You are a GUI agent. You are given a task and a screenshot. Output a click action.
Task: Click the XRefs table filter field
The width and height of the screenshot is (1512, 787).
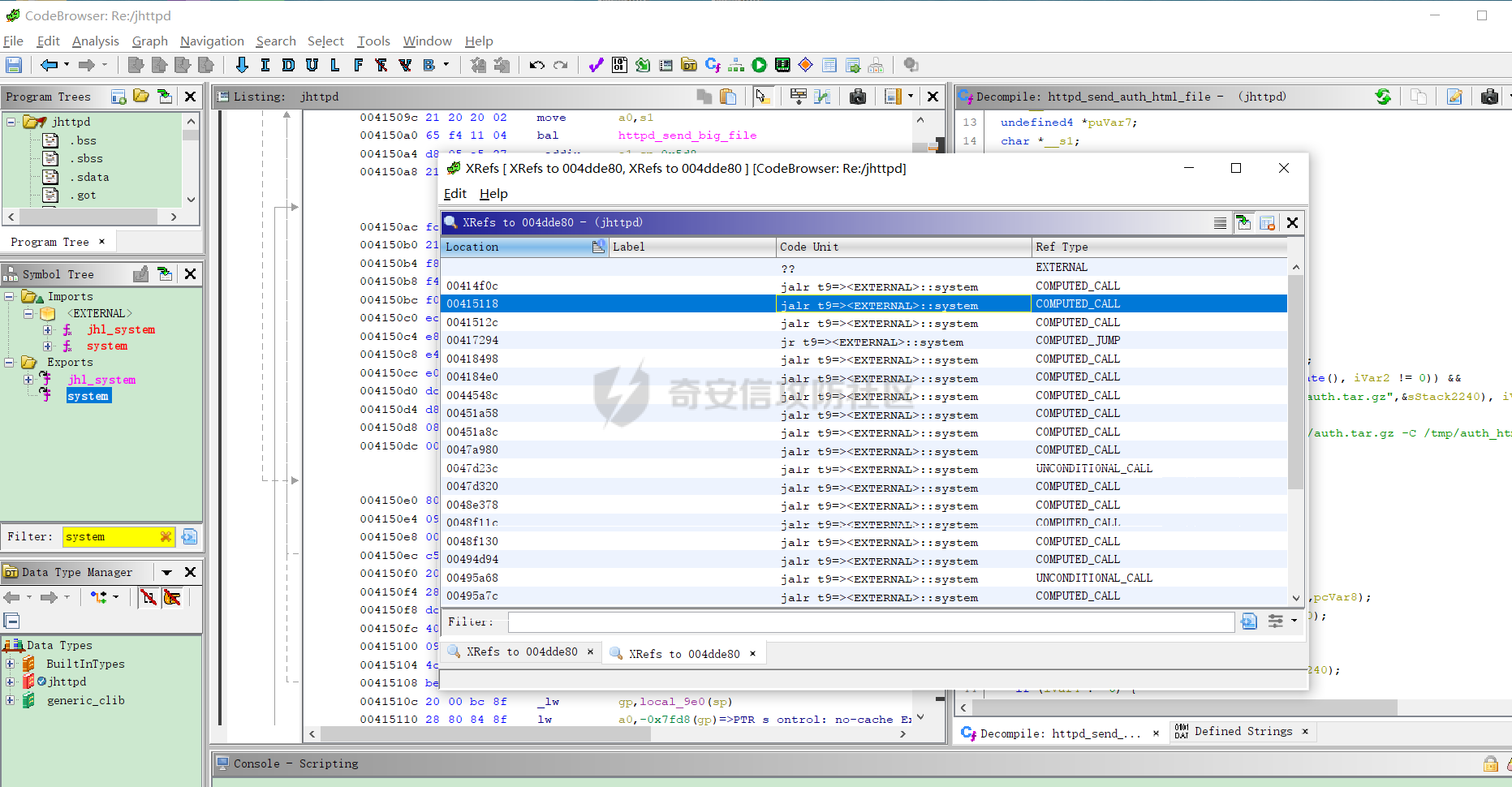click(x=871, y=622)
